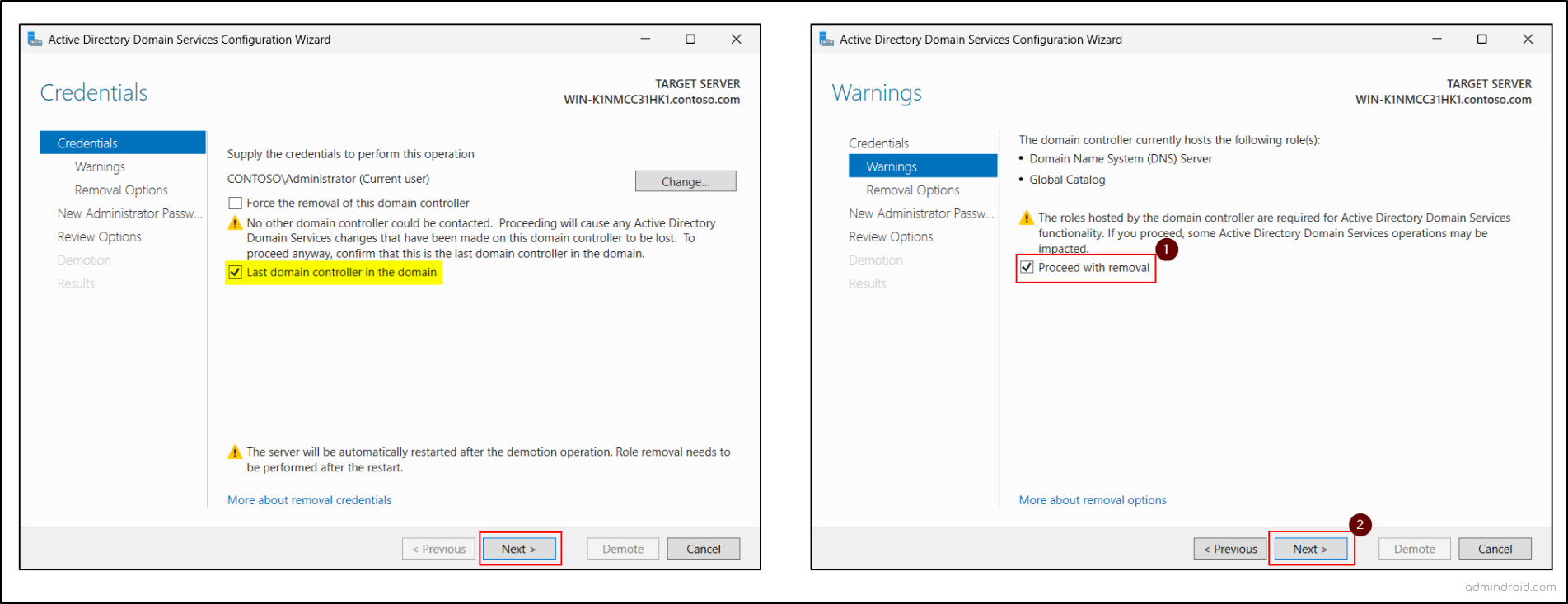Image resolution: width=1568 pixels, height=604 pixels.
Task: Uncheck Last domain controller in the domain
Action: tap(236, 272)
